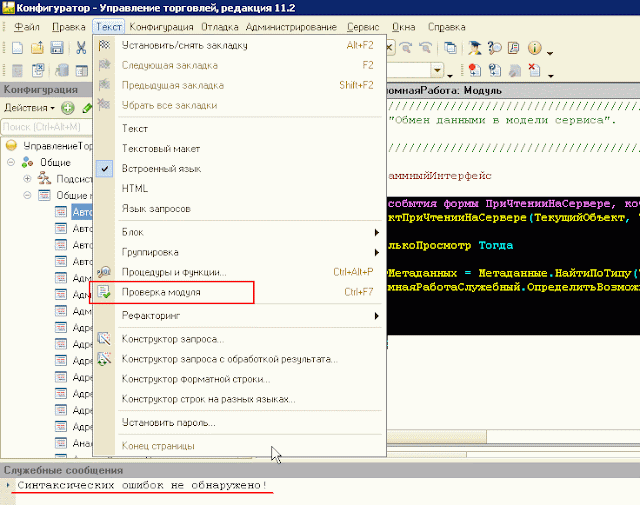The height and width of the screenshot is (505, 640).
Task: Select the УправлениеТорговлей root tree item
Action: [57, 146]
